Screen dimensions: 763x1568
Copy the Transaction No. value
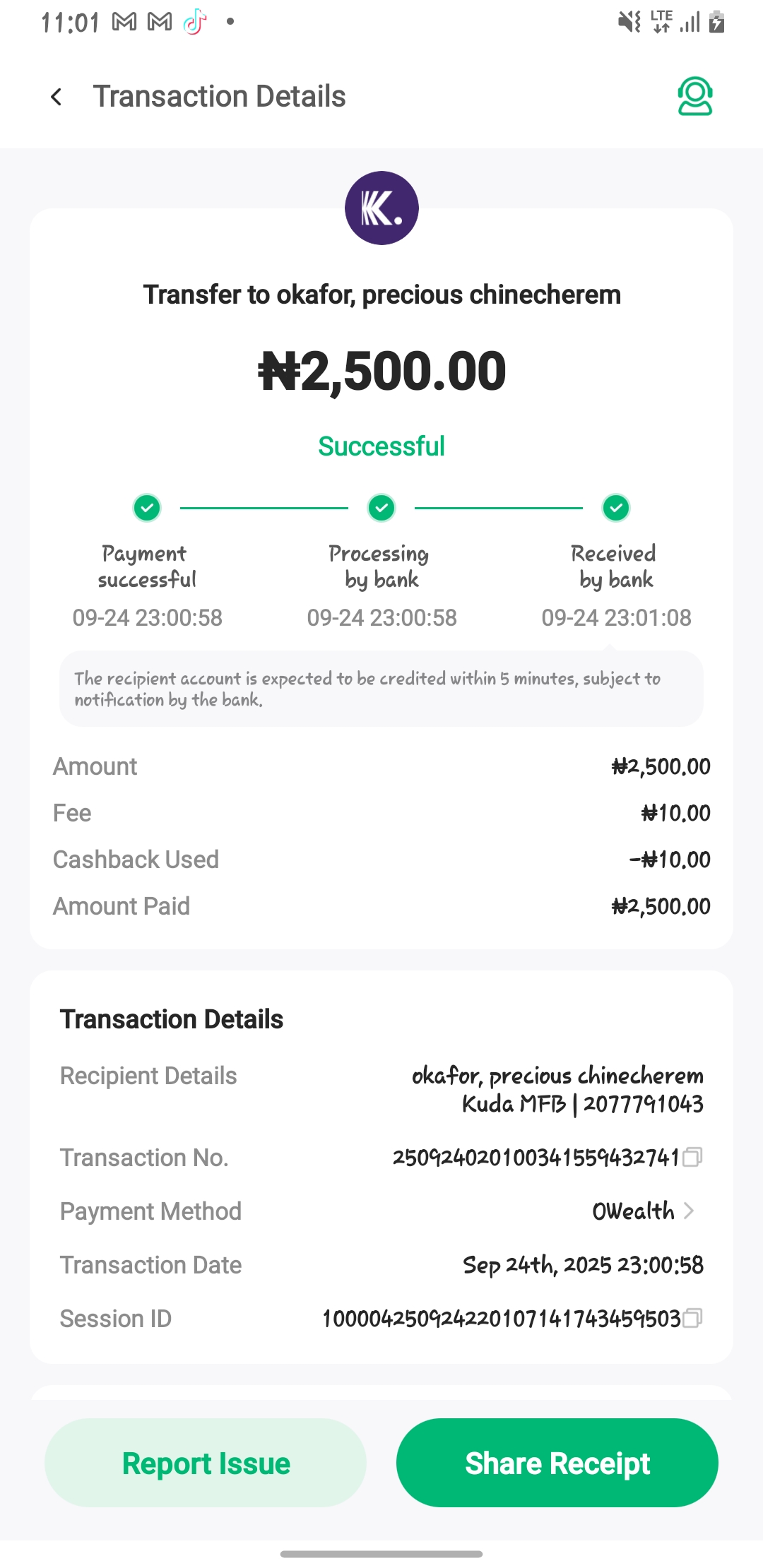coord(693,1157)
